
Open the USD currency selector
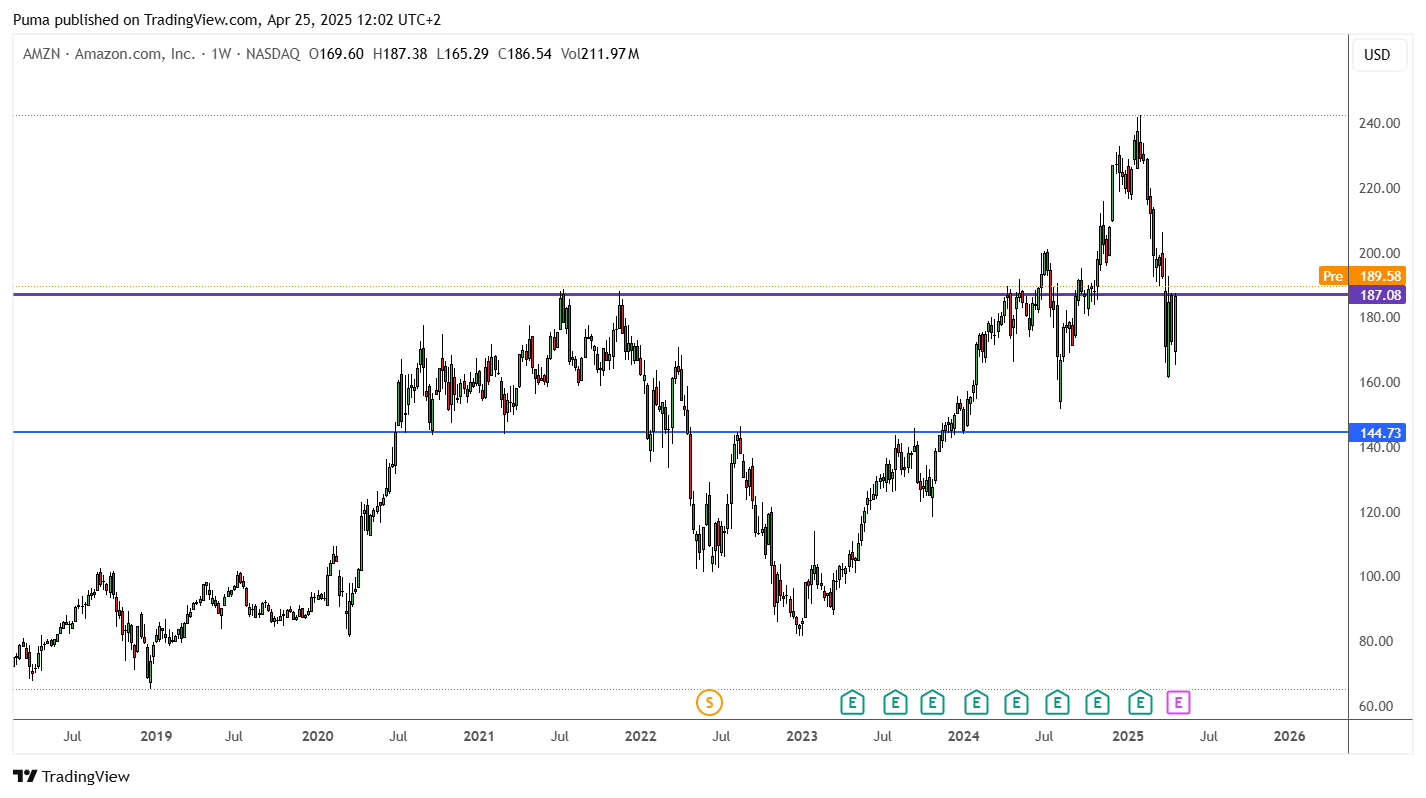pos(1377,55)
